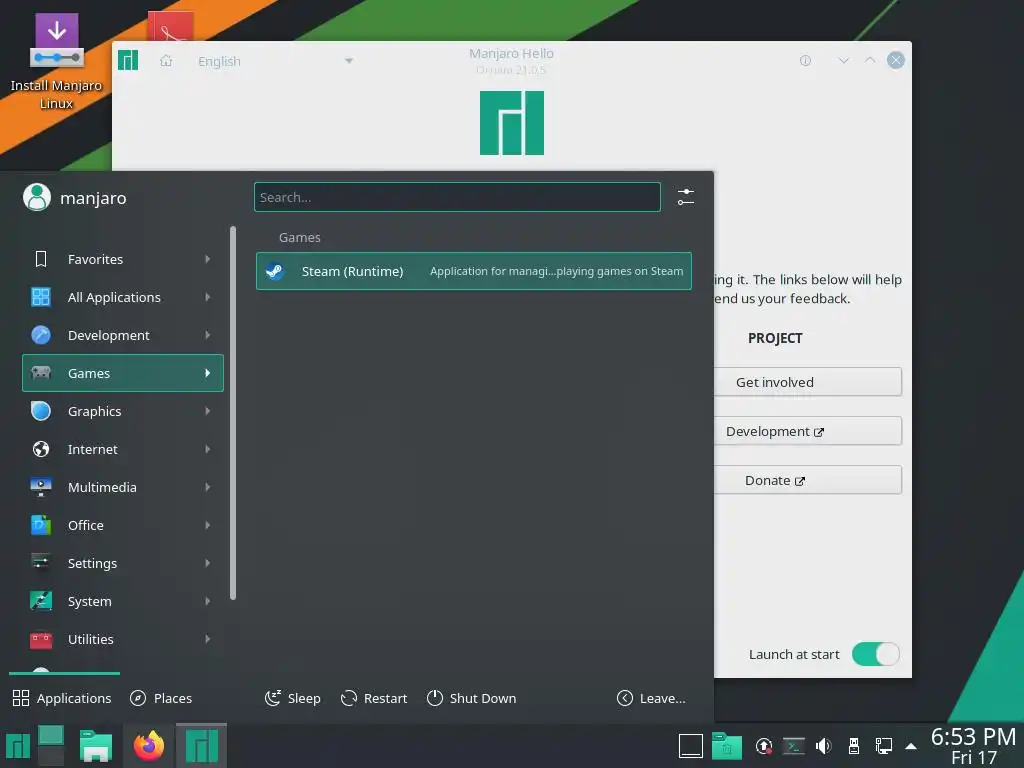1024x768 pixels.
Task: Click the Settings sliders icon in menu
Action: (x=41, y=563)
